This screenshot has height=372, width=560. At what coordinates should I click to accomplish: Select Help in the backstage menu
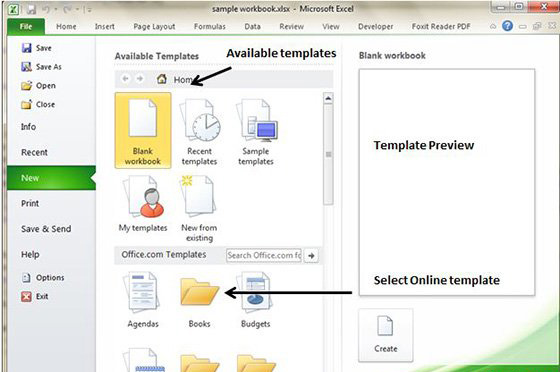30,255
